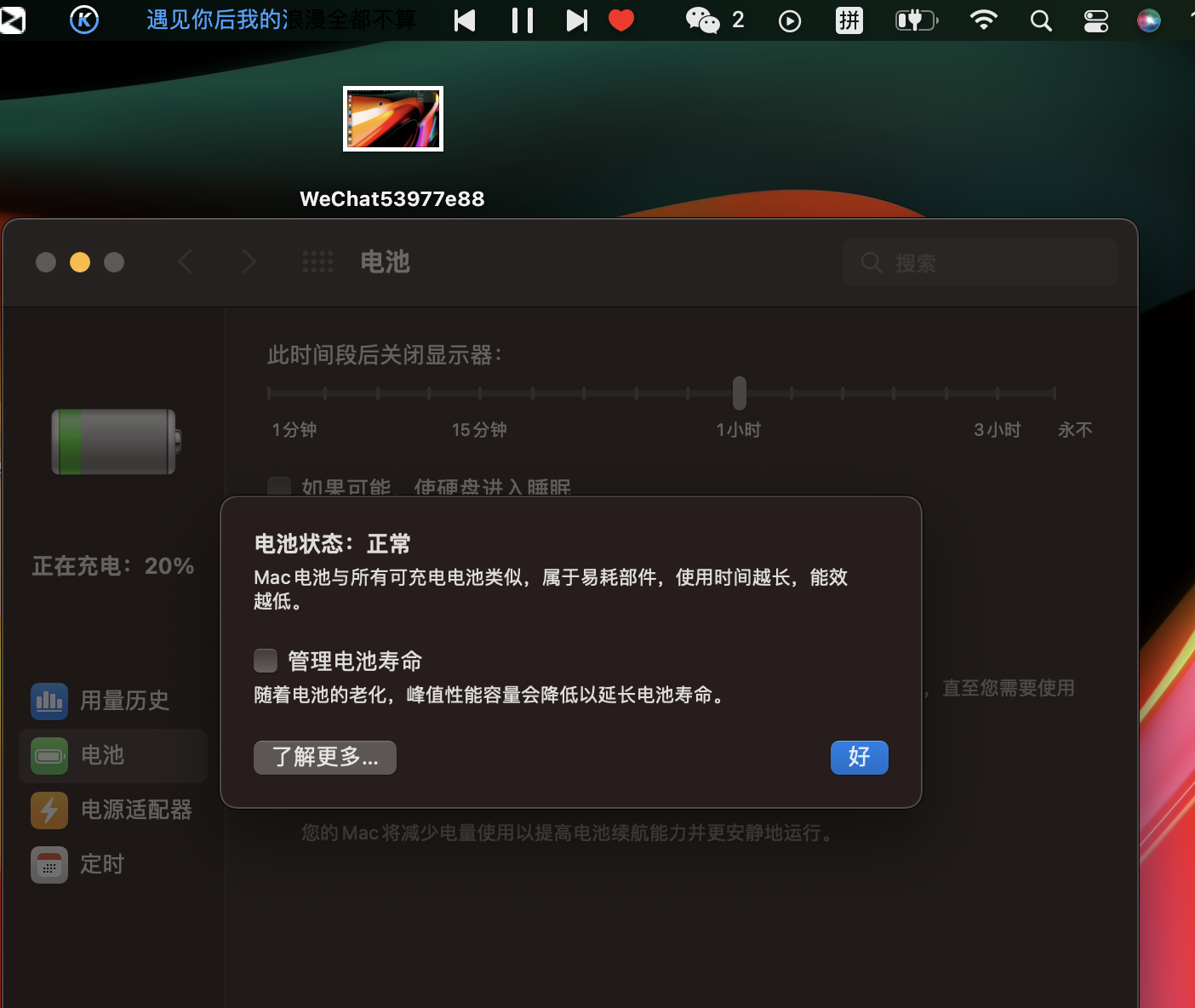Click the Kugou music K icon

pyautogui.click(x=83, y=20)
